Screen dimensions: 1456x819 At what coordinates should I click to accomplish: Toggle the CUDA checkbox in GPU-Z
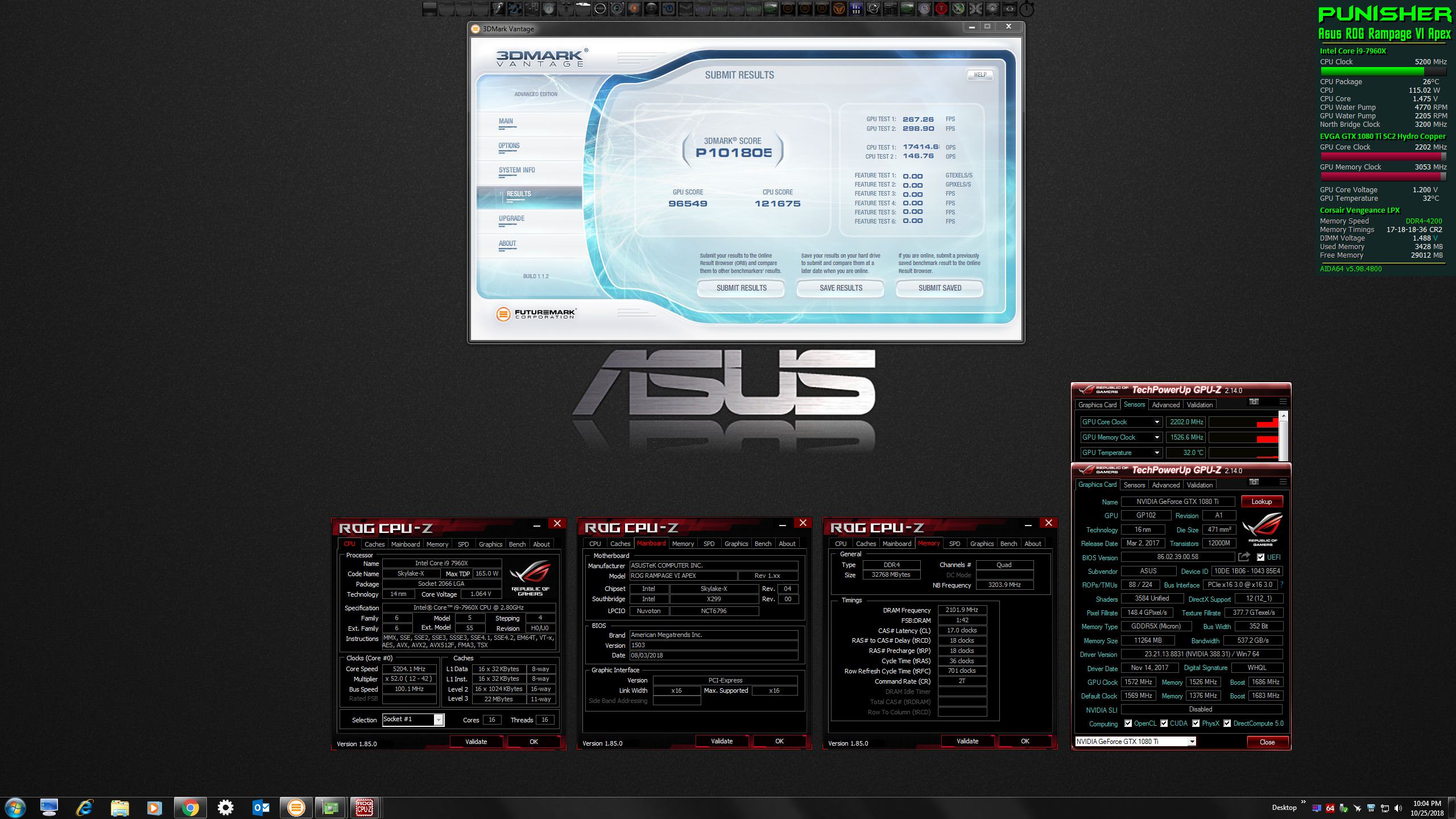(1164, 723)
